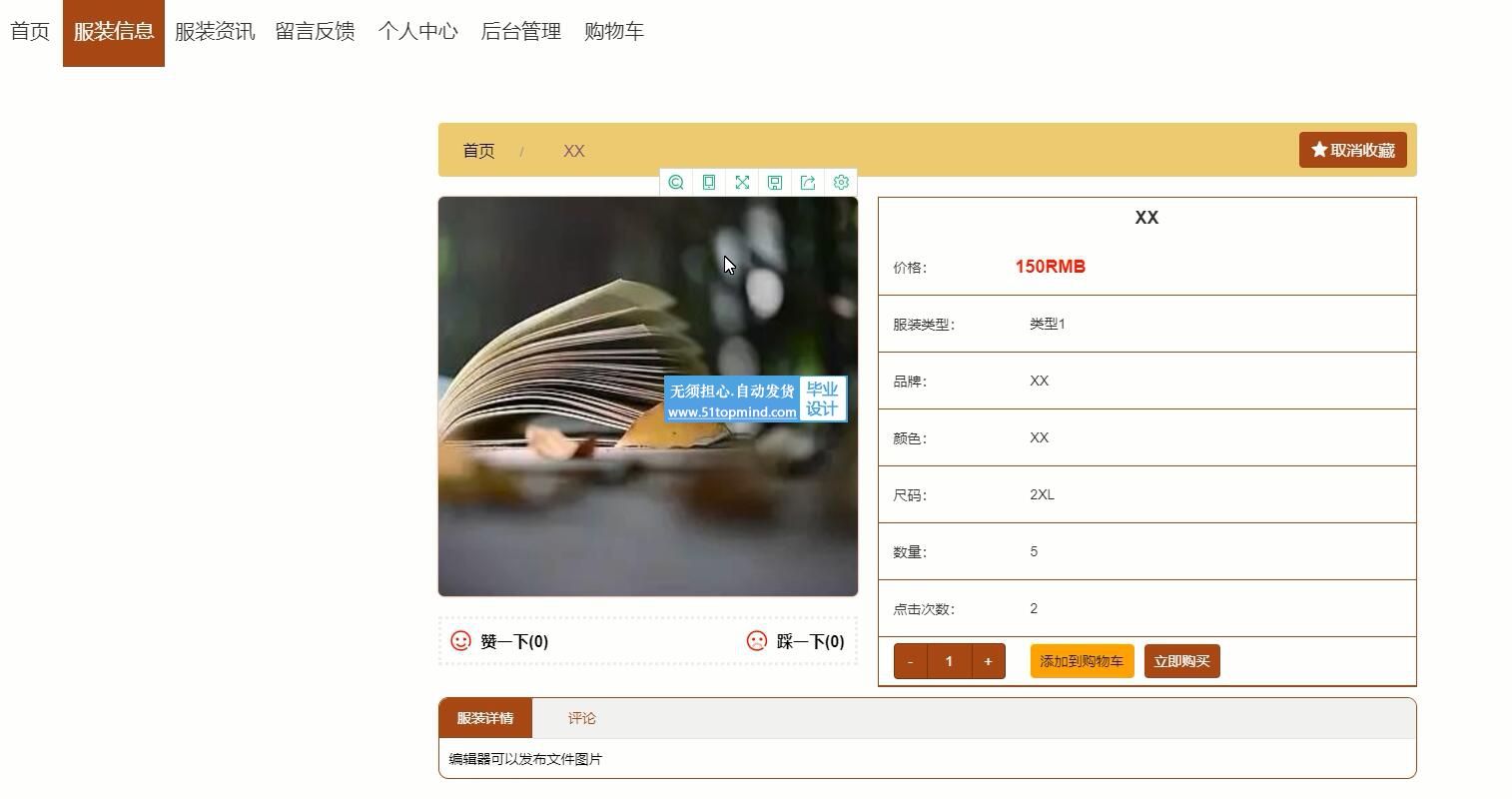Toggle favorite with 取消收藏 button

click(x=1352, y=150)
